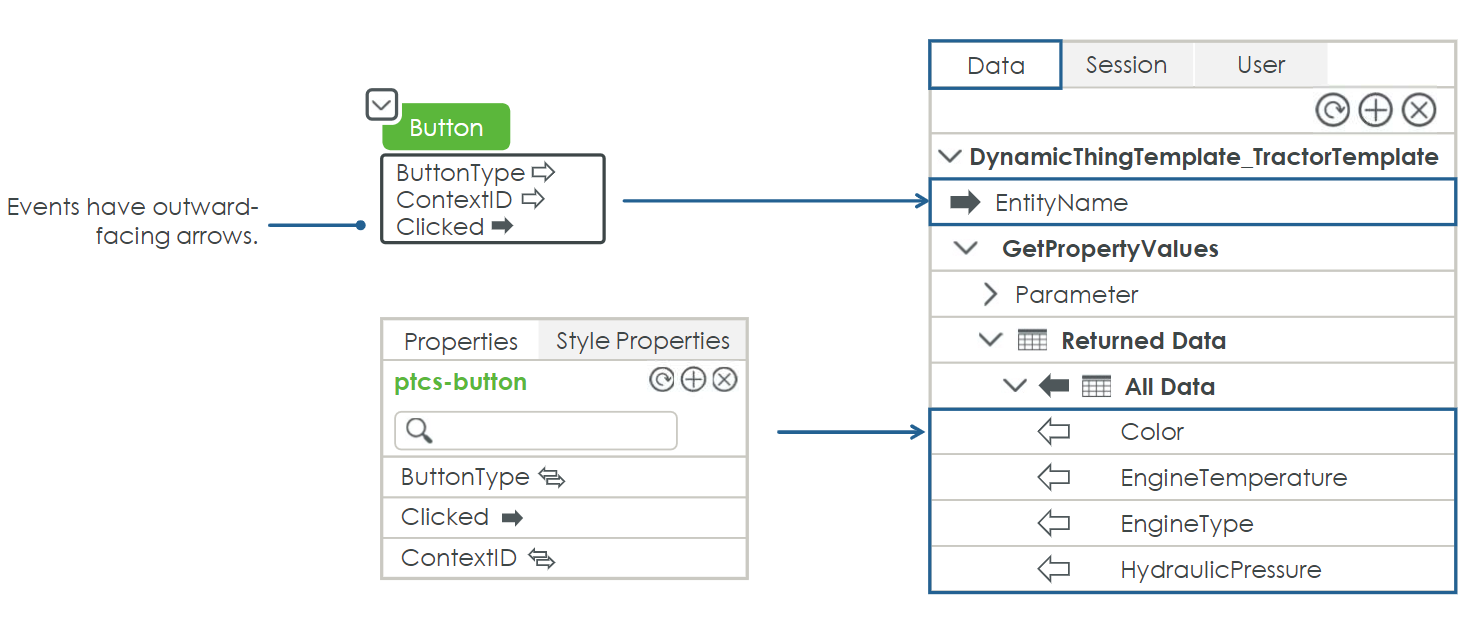Click the green Button widget

coord(446,127)
